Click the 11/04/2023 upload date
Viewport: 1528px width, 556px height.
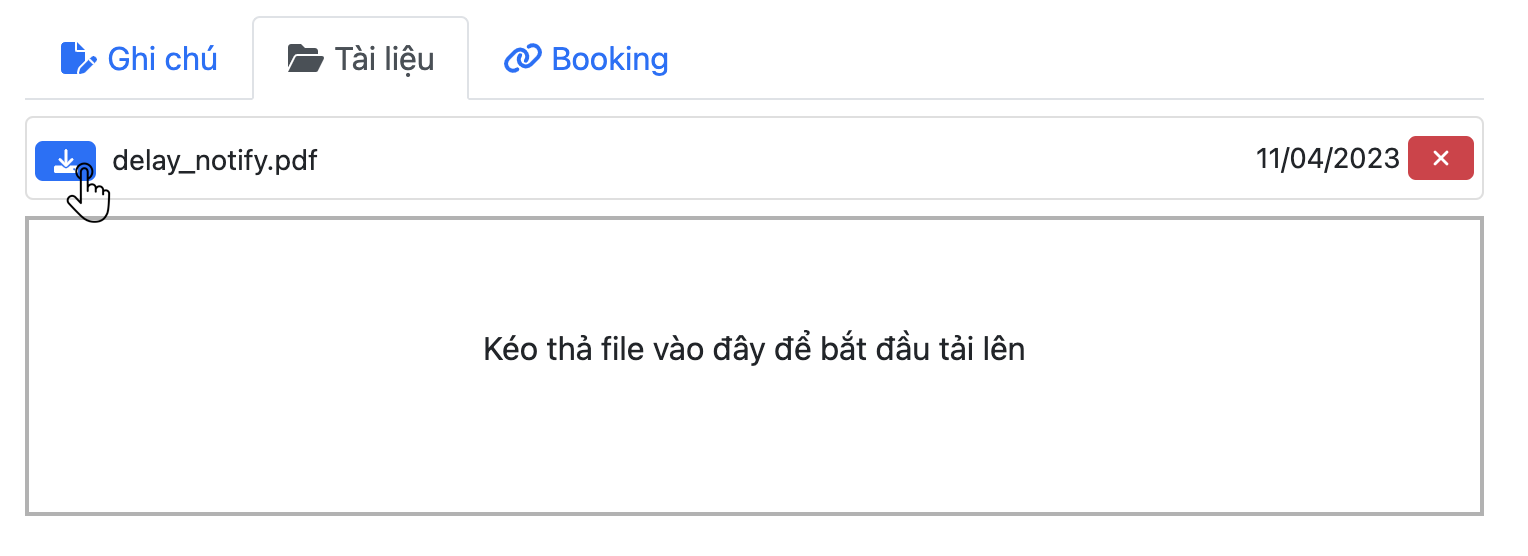[1327, 159]
